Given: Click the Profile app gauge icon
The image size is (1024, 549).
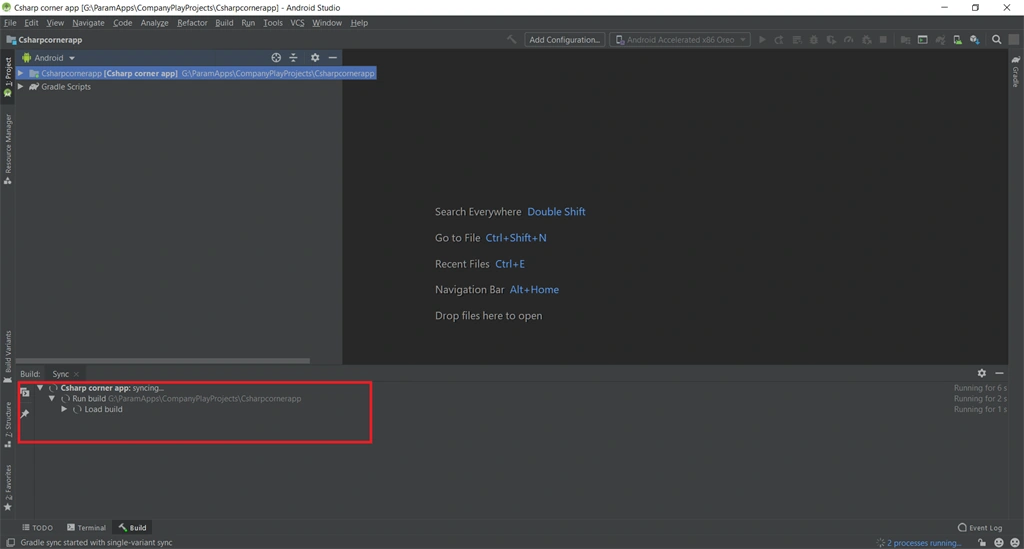Looking at the screenshot, I should (848, 40).
